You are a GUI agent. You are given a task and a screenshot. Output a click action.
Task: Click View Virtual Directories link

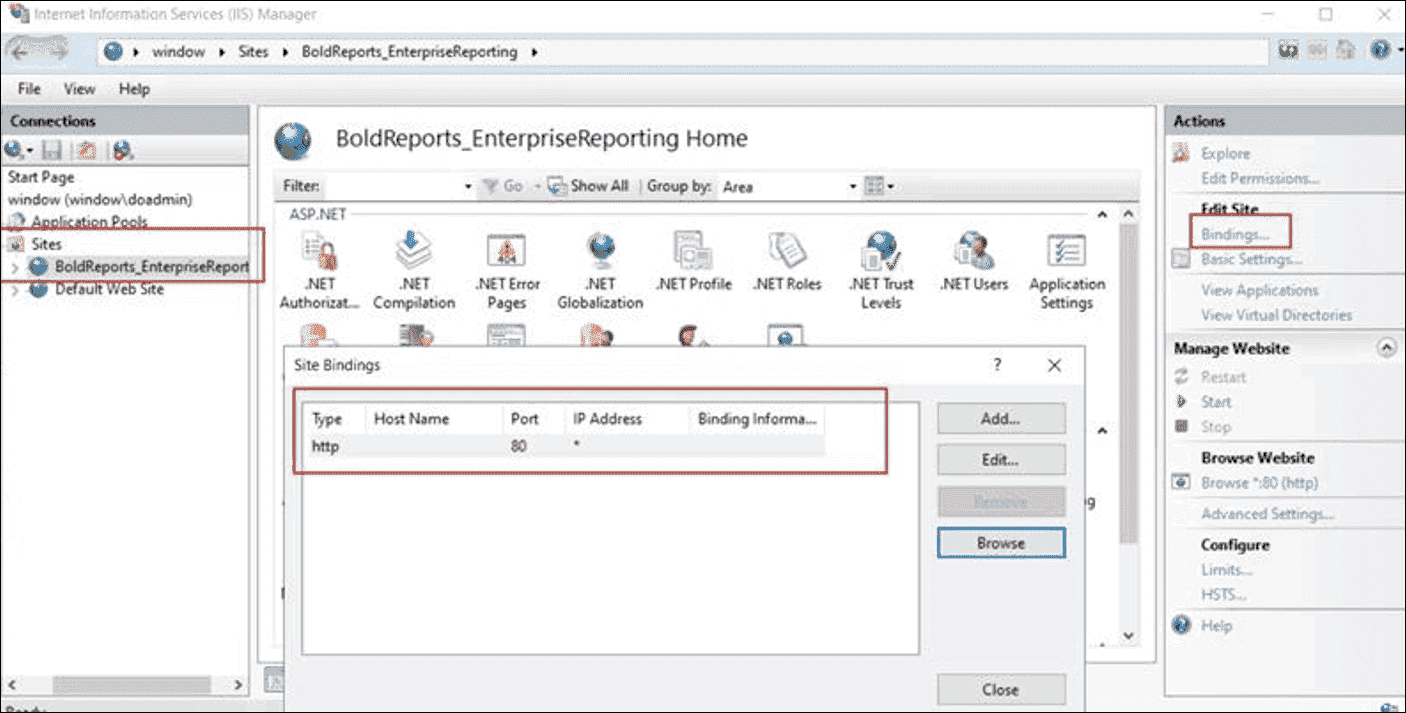click(1277, 315)
